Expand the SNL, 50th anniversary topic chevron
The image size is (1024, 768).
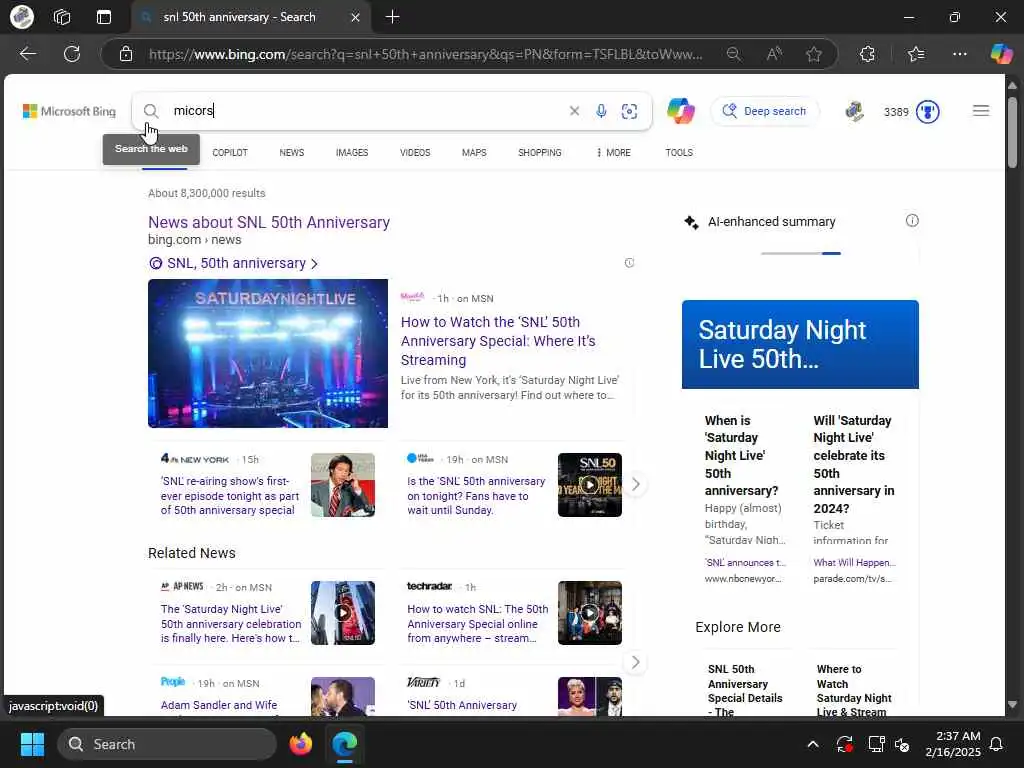click(314, 263)
